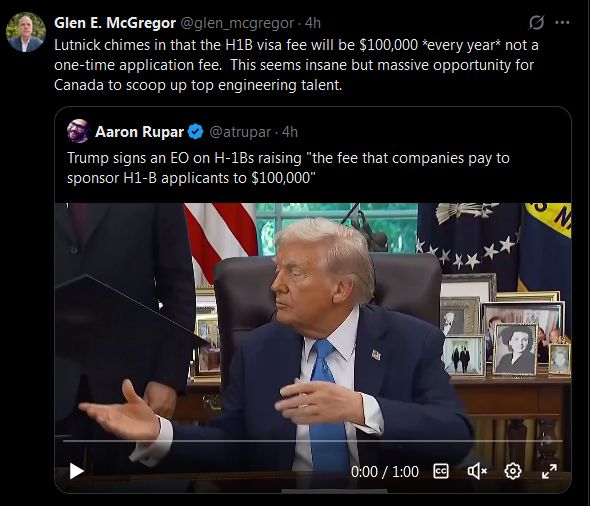The width and height of the screenshot is (590, 506).
Task: Click the Glen E. McGregor display name
Action: click(115, 23)
